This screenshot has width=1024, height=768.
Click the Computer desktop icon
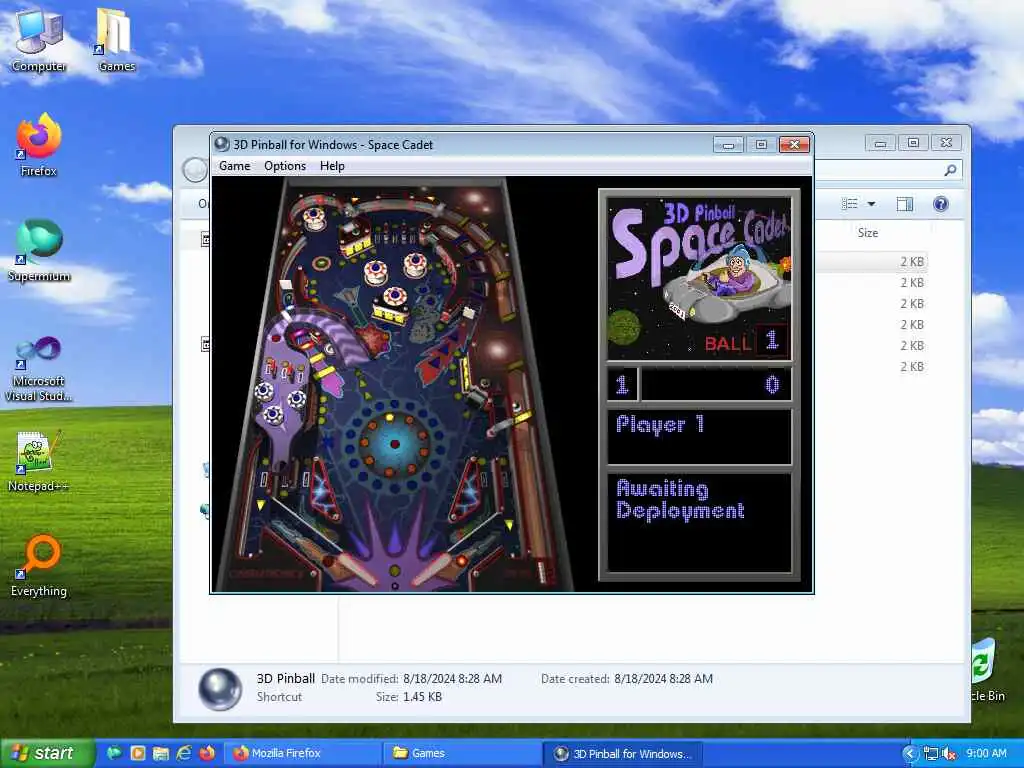(x=39, y=40)
